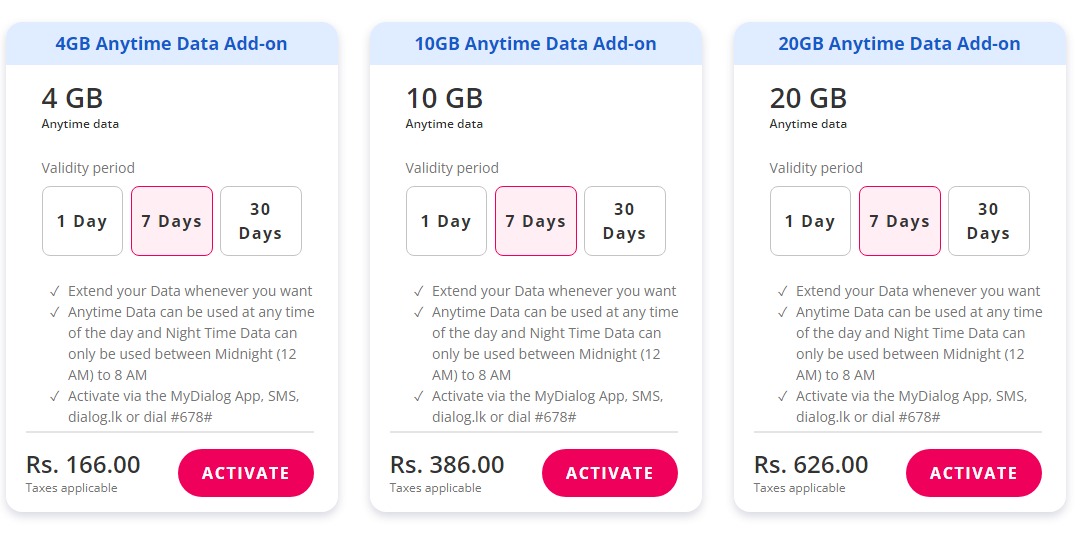Screen dimensions: 1085x549
Task: Select 7 Days validity for 4GB add-on
Action: (172, 221)
